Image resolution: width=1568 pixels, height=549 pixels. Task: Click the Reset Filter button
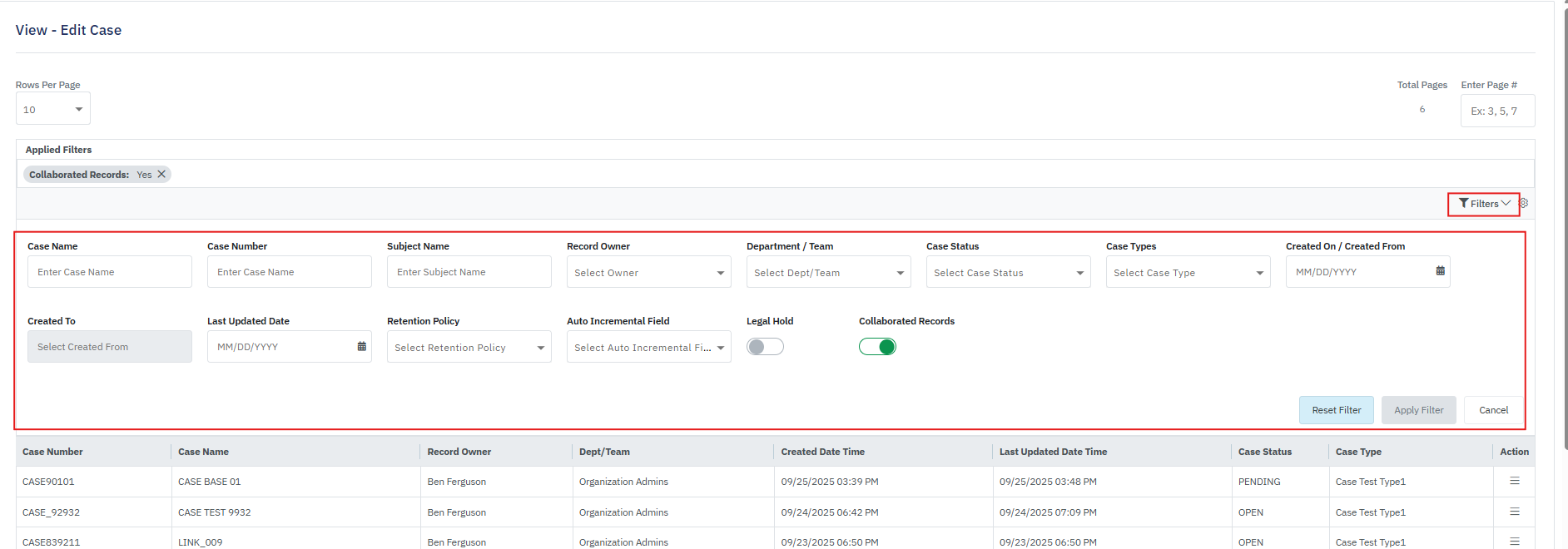pyautogui.click(x=1336, y=410)
